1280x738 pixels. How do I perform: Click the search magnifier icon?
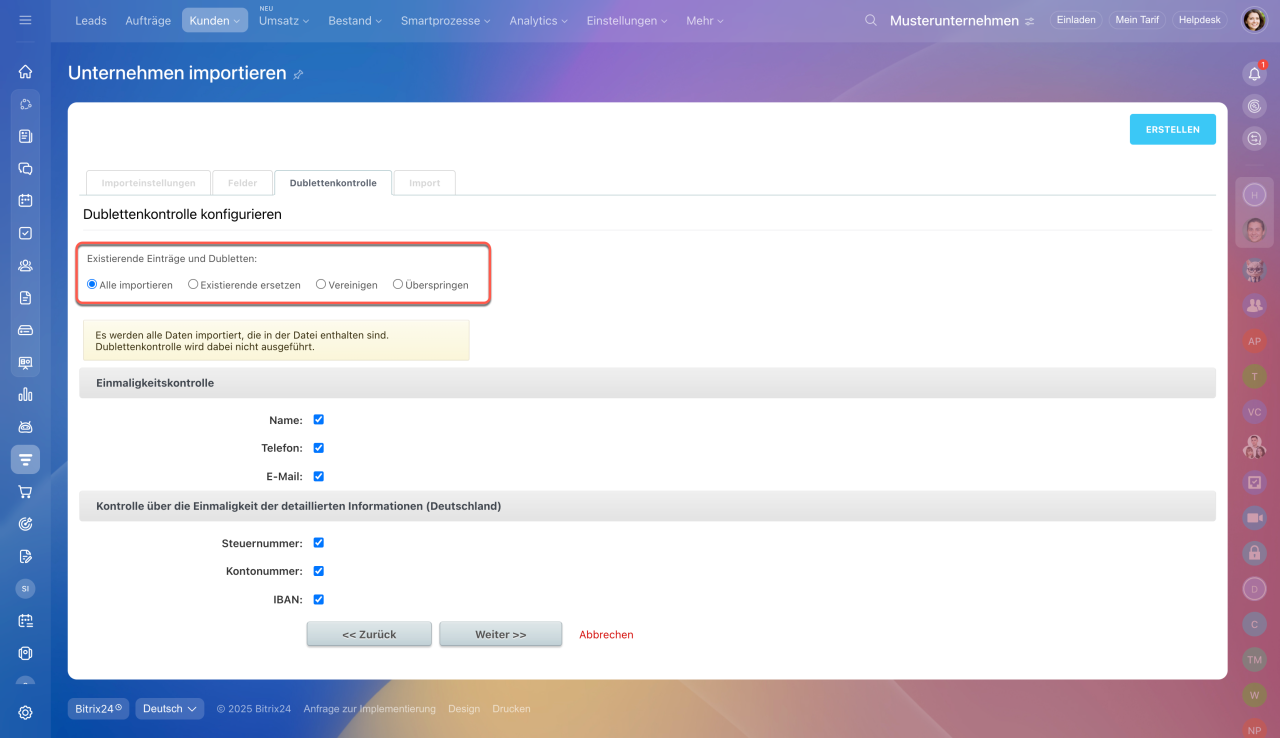point(871,20)
